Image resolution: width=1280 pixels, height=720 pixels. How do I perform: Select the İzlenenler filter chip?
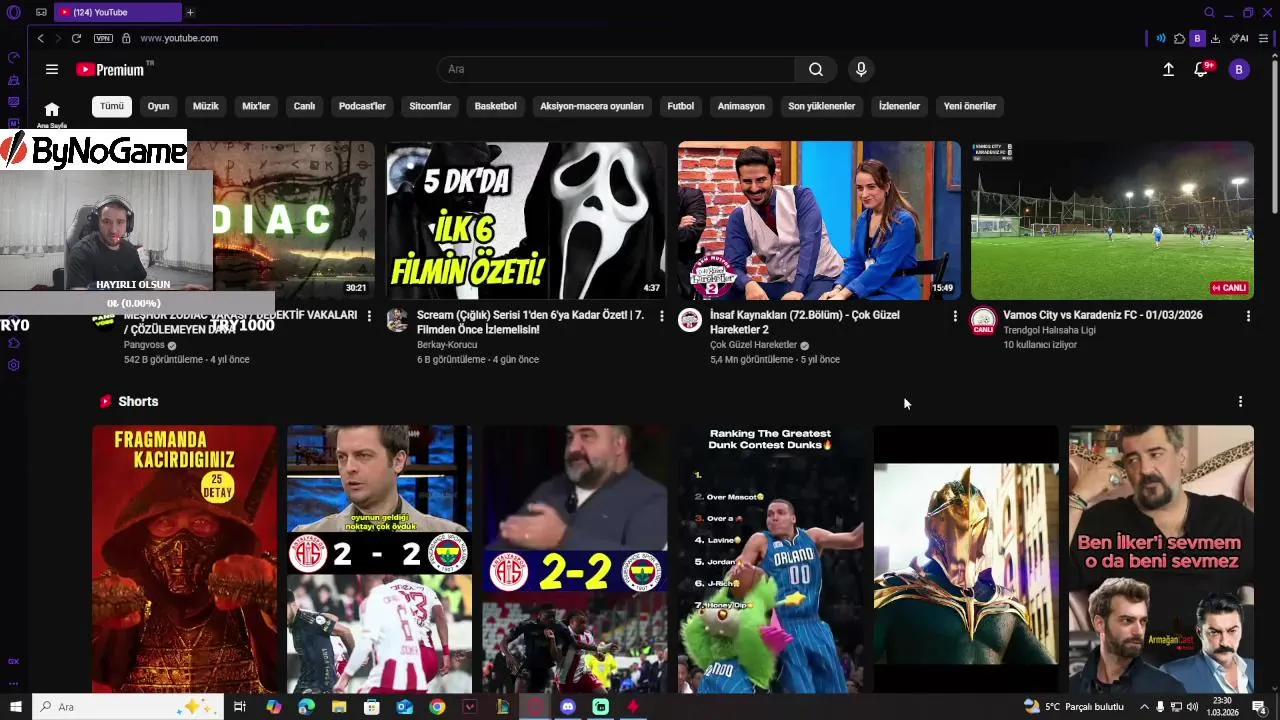click(899, 106)
